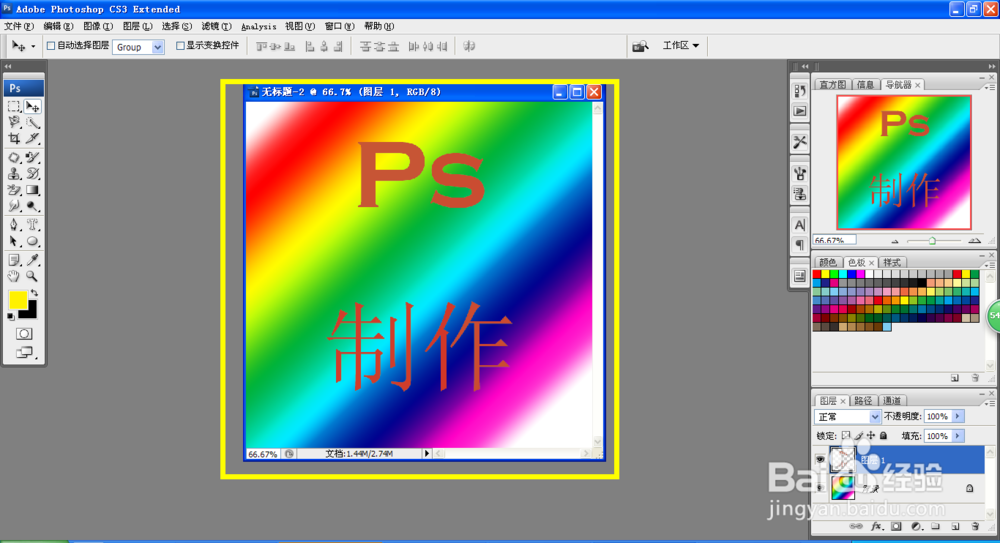Viewport: 1000px width, 543px height.
Task: Select the Crop tool
Action: [x=14, y=138]
